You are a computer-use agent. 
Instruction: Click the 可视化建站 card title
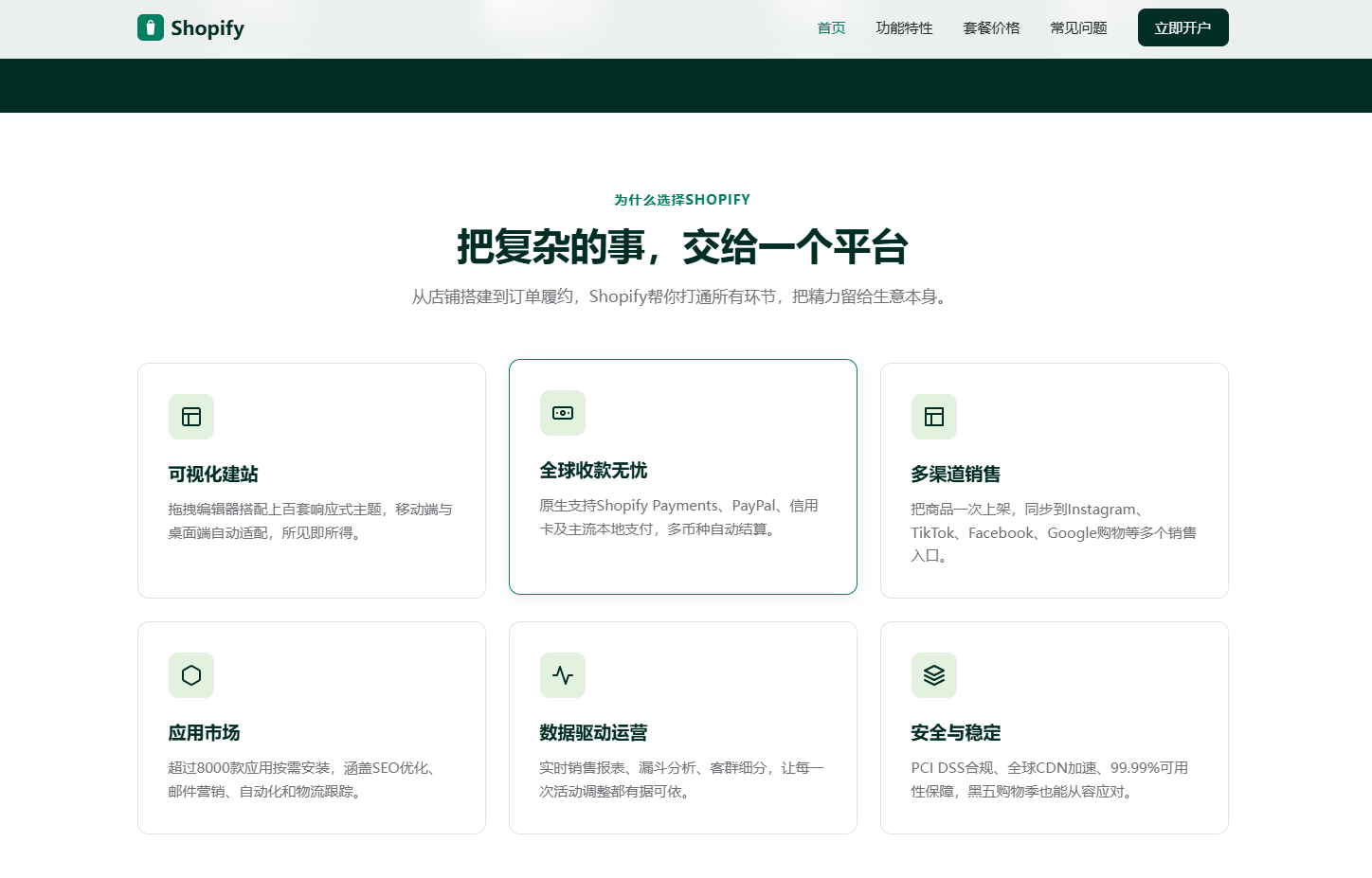pos(213,475)
